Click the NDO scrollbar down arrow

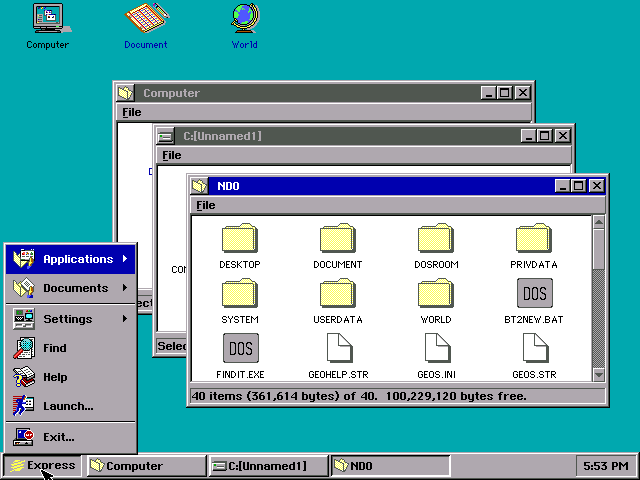point(598,375)
